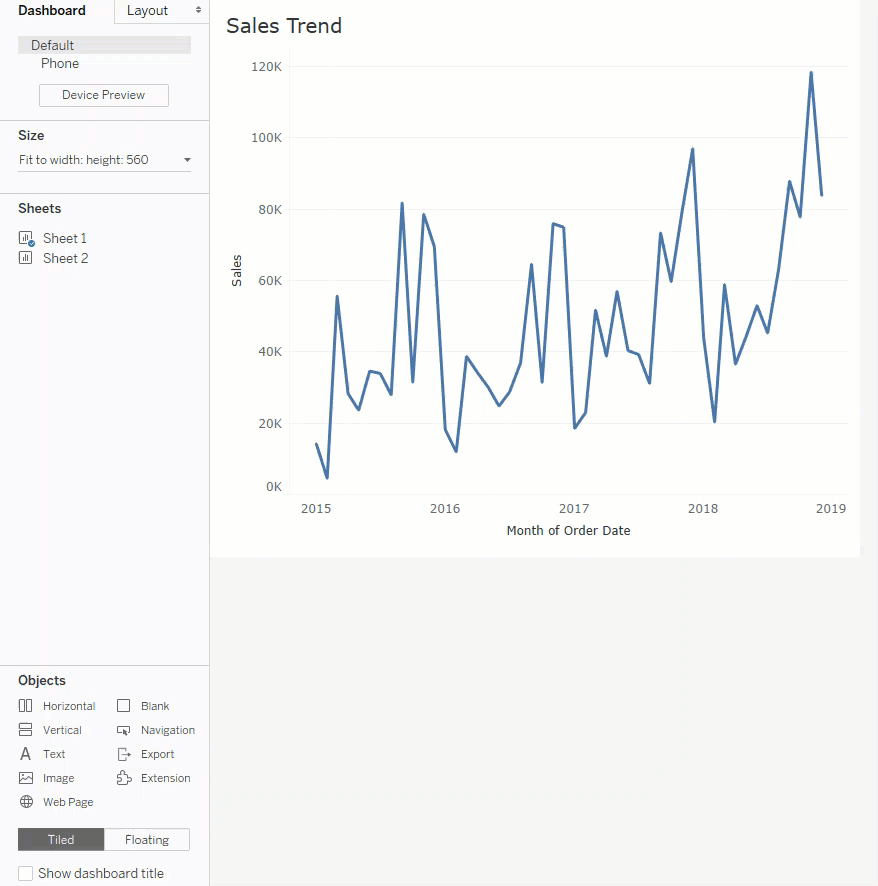878x886 pixels.
Task: Click the Text object icon
Action: 26,753
